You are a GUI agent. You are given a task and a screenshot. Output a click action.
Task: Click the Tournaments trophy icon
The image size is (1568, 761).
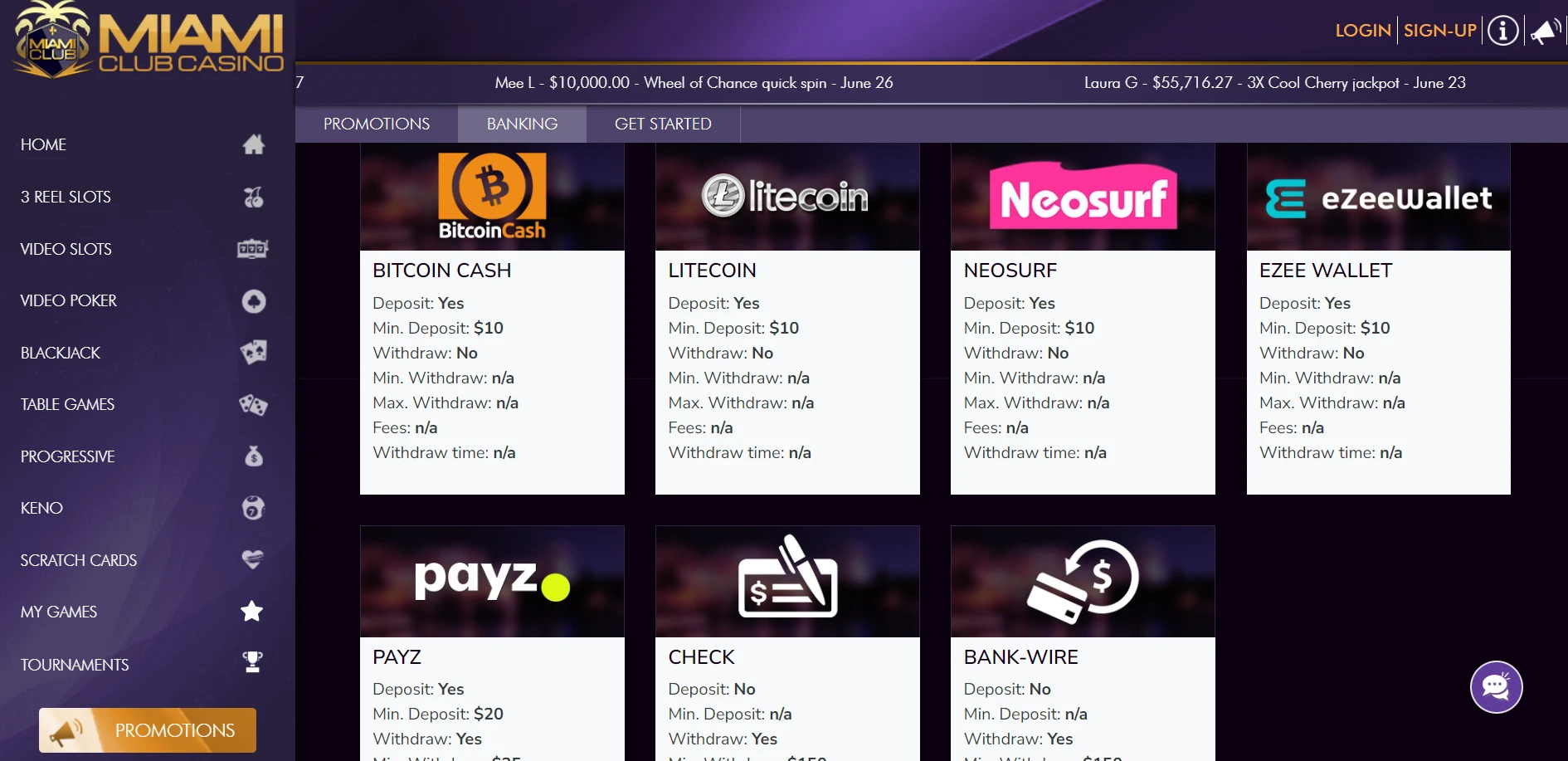pyautogui.click(x=253, y=662)
